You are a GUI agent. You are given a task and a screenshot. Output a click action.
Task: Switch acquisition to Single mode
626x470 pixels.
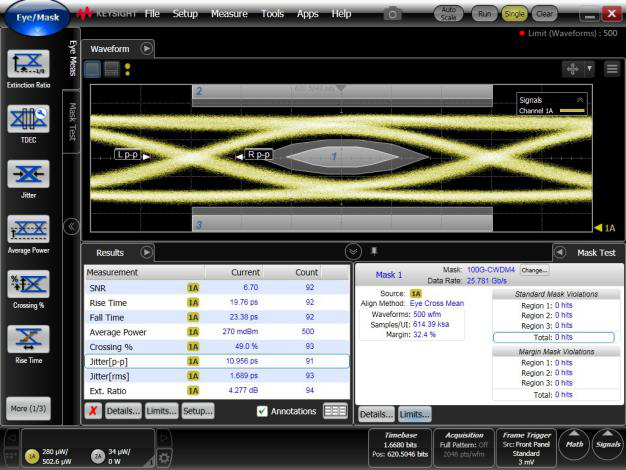[x=514, y=14]
